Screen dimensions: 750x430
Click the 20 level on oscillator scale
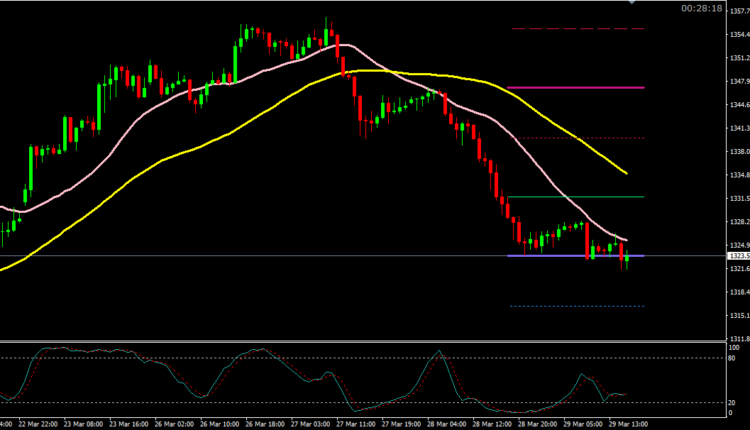pyautogui.click(x=731, y=401)
